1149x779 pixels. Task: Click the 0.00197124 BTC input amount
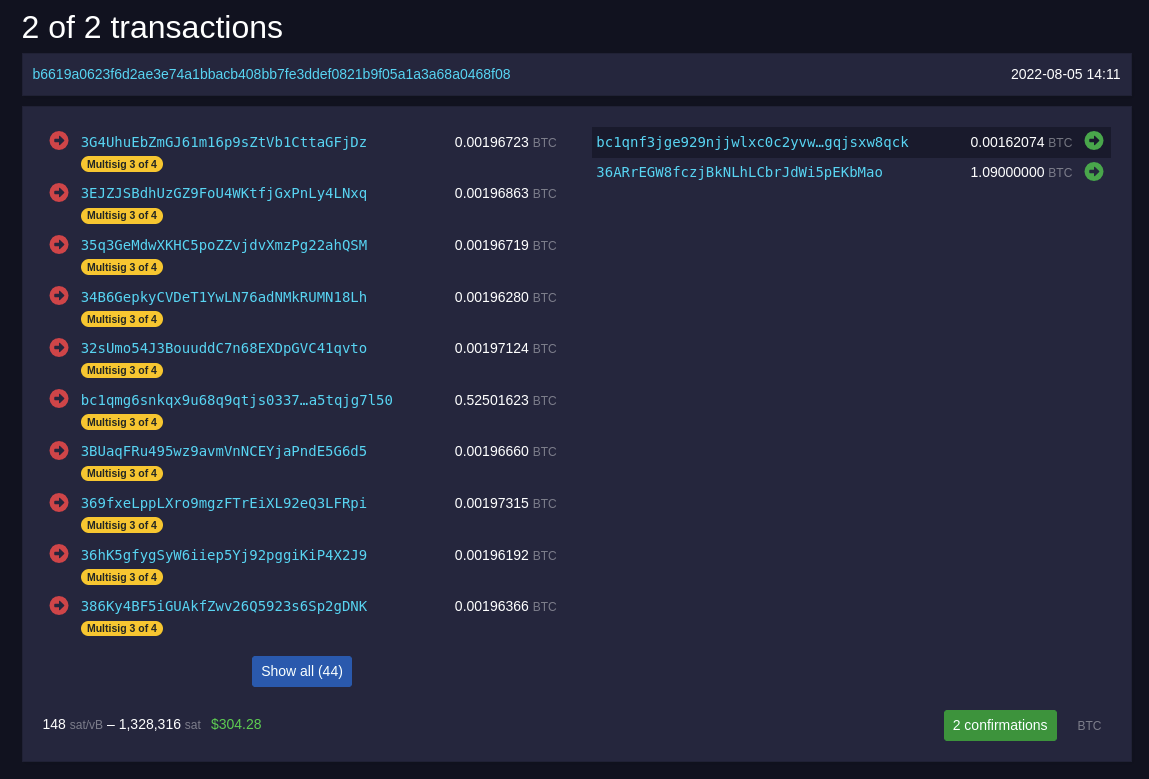tap(505, 348)
